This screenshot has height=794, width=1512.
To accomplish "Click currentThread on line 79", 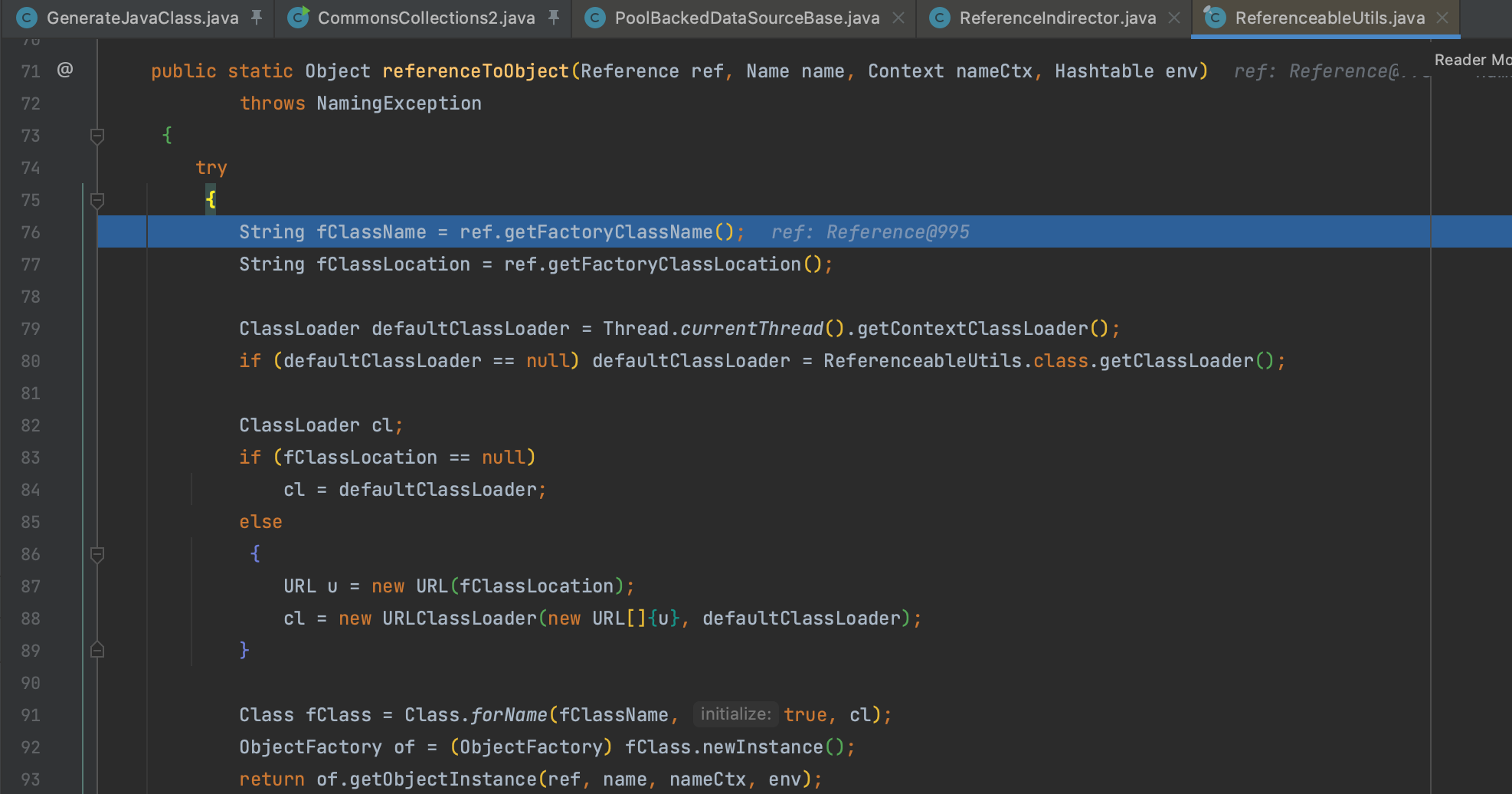I will click(751, 329).
